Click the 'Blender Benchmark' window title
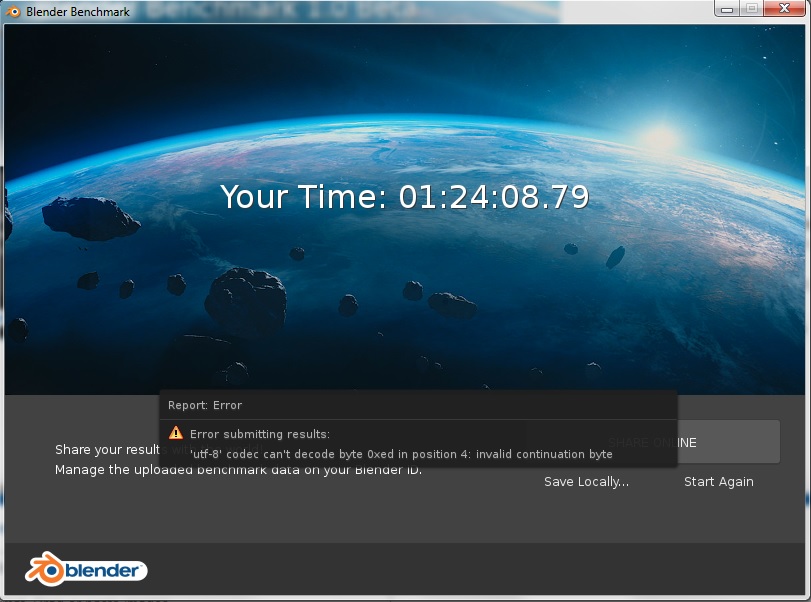 pyautogui.click(x=78, y=11)
